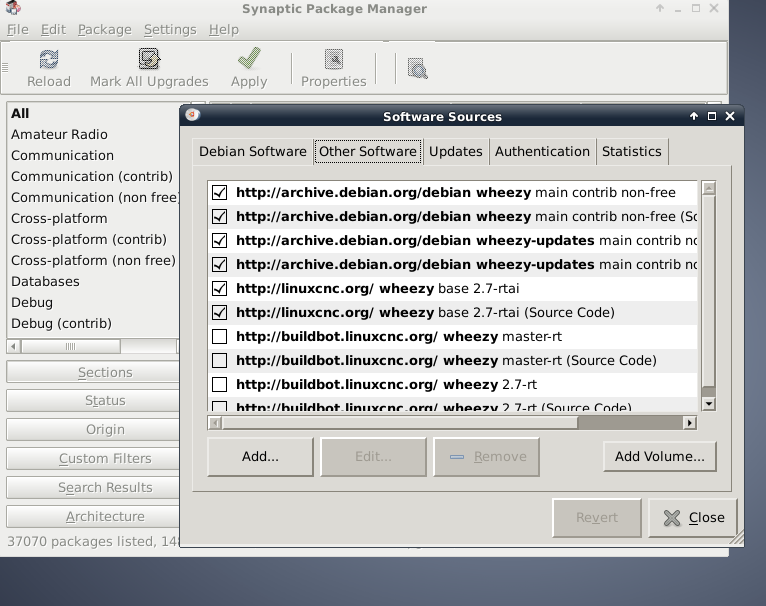Screen dimensions: 766x606
Task: Click the resize grip of Software Sources
Action: pos(737,538)
